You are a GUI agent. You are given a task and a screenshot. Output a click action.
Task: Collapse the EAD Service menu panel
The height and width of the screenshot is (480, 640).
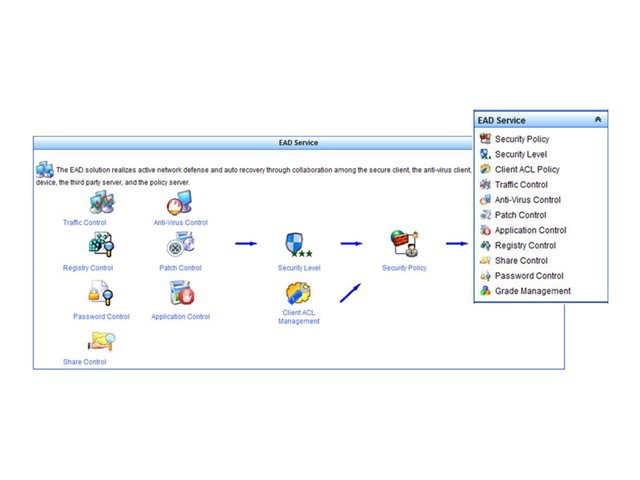[x=597, y=120]
